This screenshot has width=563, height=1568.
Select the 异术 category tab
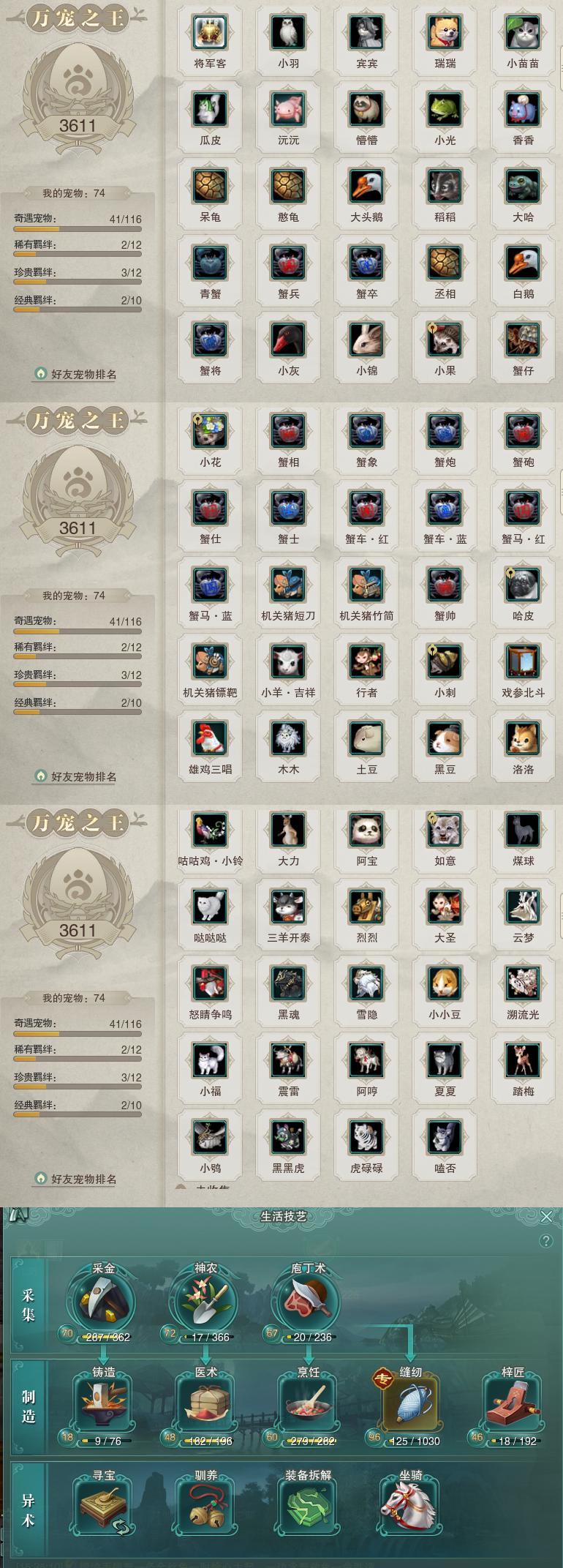point(29,1510)
